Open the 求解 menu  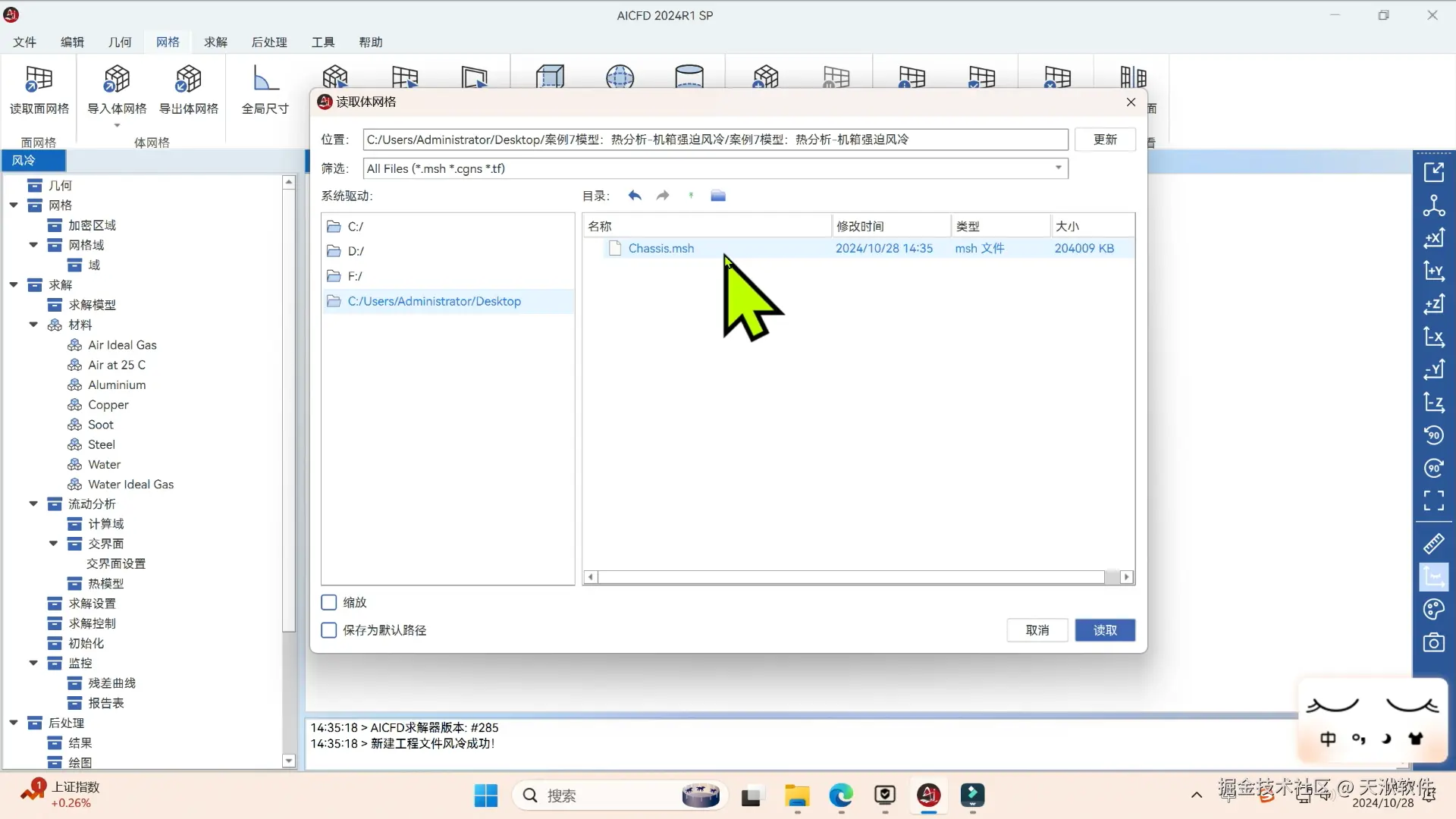coord(215,42)
